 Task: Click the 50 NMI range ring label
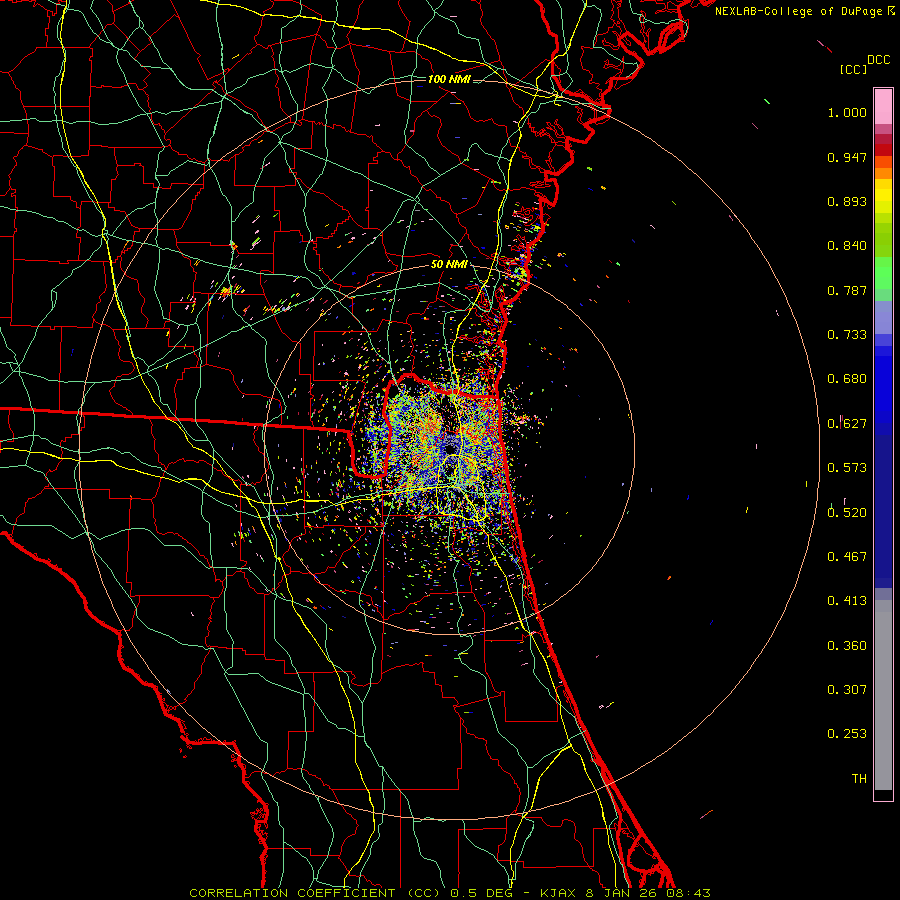449,264
